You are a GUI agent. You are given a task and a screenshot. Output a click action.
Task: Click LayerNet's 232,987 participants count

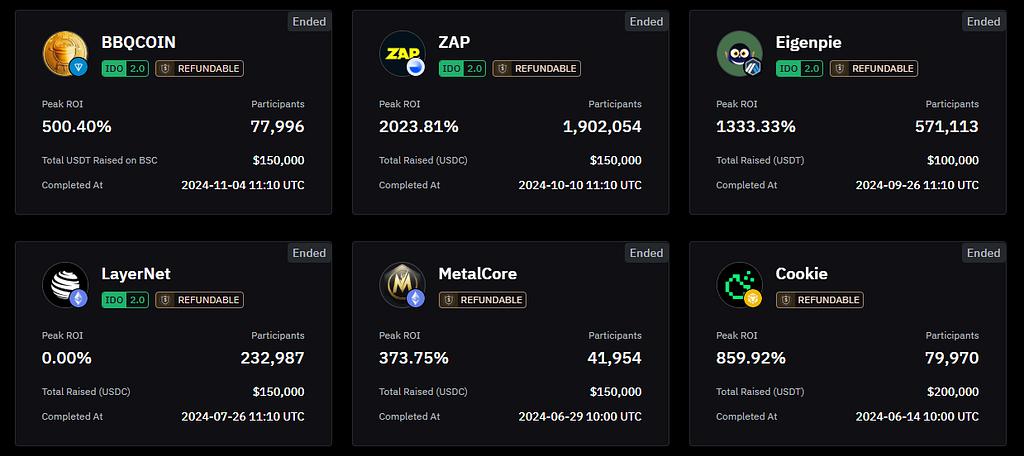coord(272,358)
